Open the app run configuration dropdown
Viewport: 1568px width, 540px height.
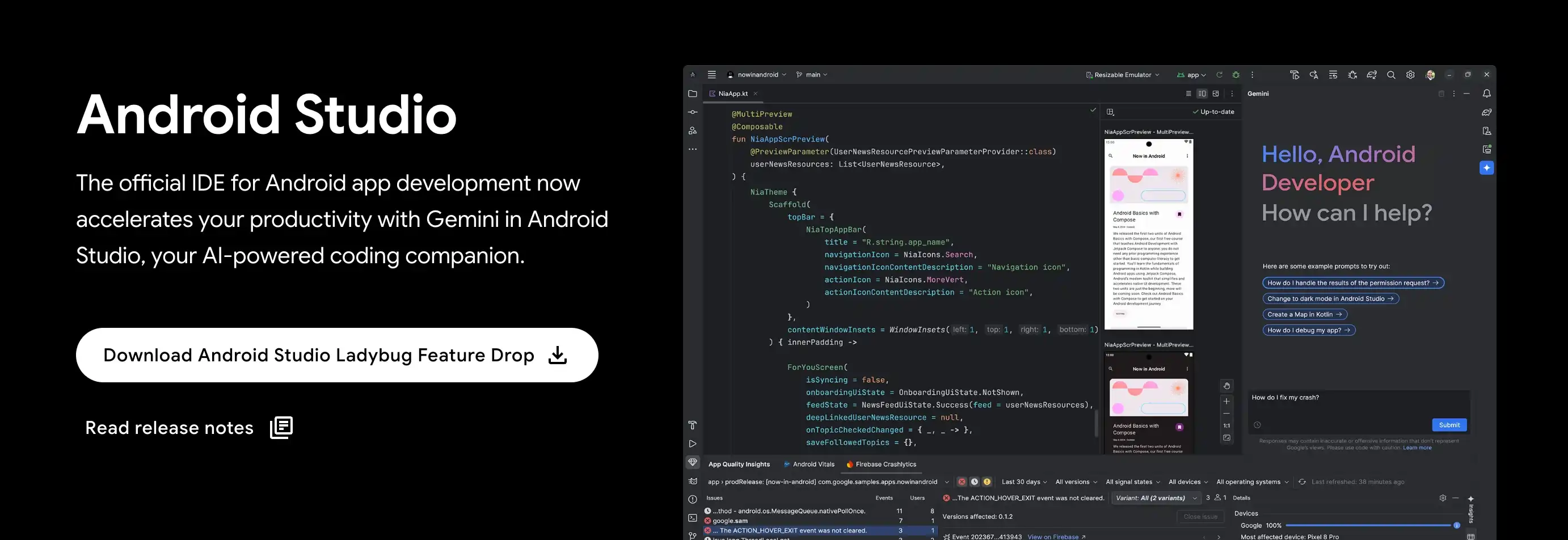point(1191,75)
